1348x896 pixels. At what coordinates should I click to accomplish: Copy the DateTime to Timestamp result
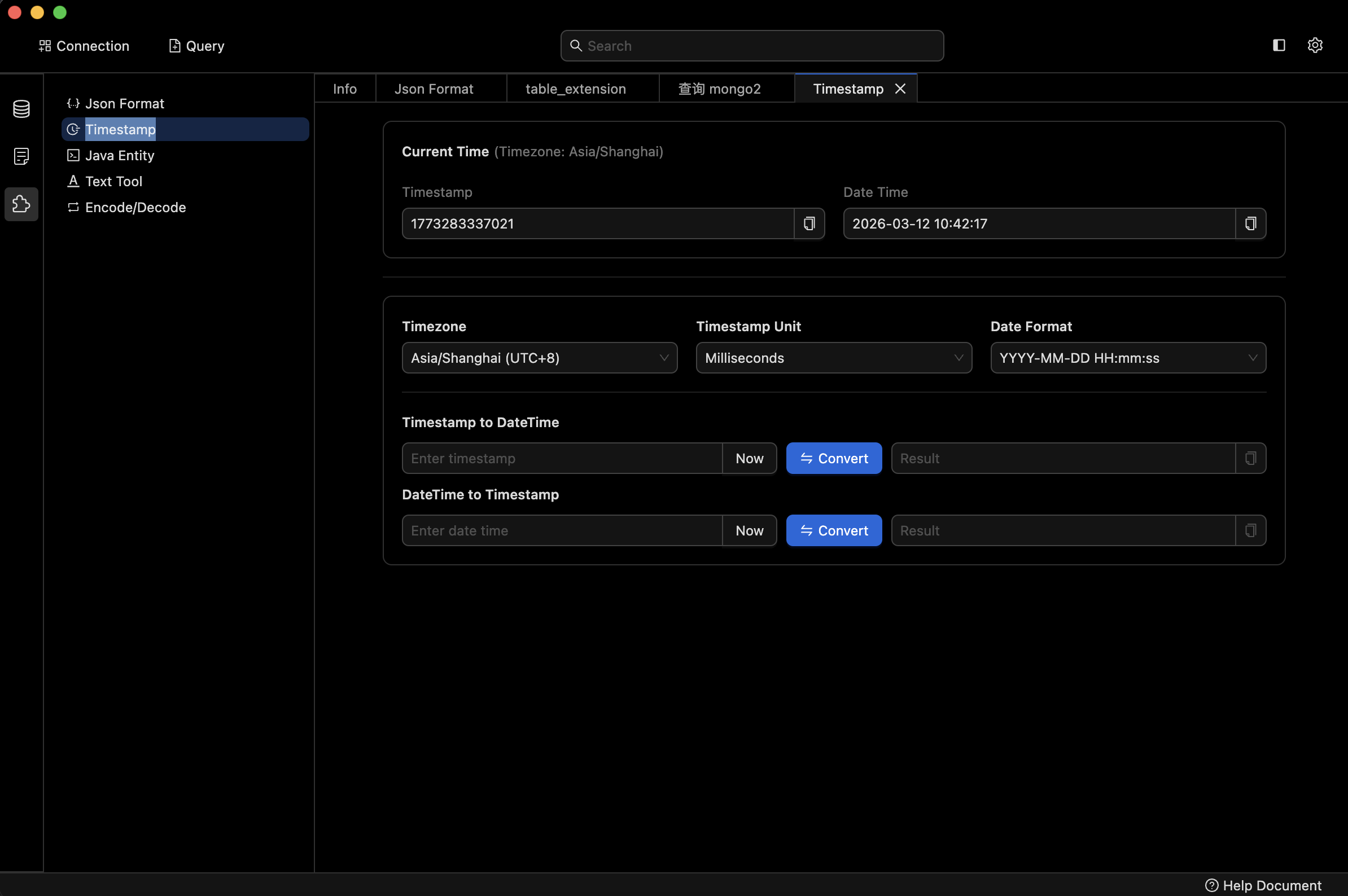click(x=1250, y=530)
